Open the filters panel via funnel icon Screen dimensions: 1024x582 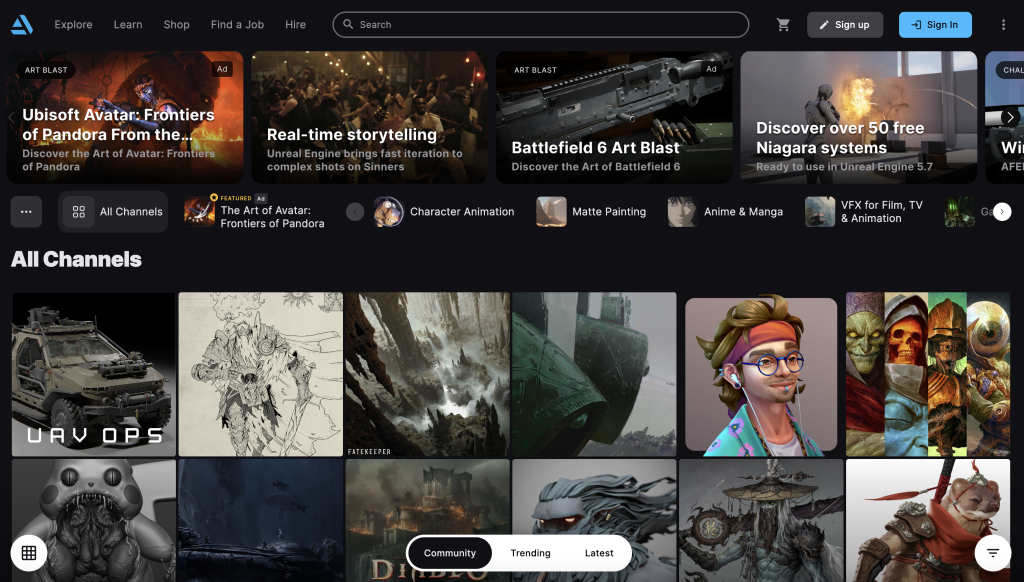[993, 552]
